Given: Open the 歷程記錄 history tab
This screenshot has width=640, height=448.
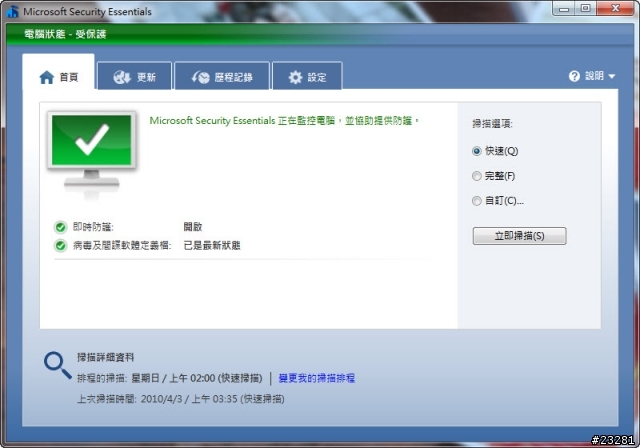Looking at the screenshot, I should 222,76.
